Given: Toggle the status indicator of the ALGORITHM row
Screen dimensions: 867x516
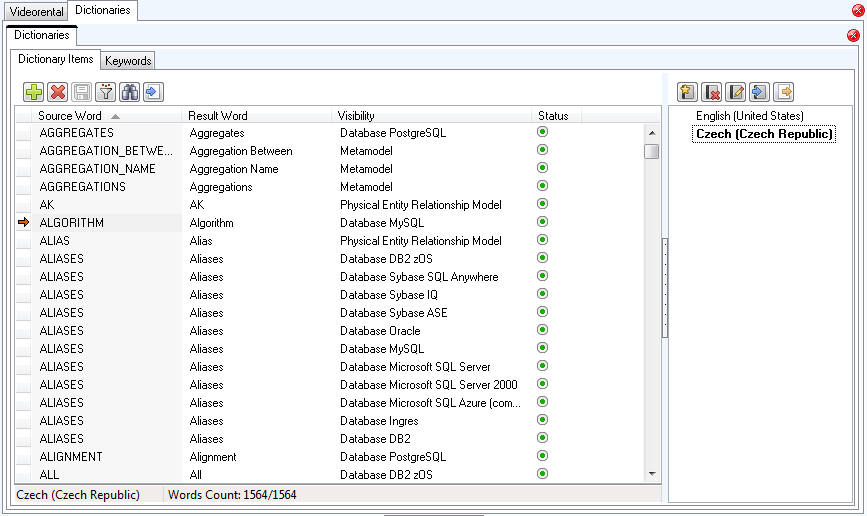Looking at the screenshot, I should pos(543,222).
